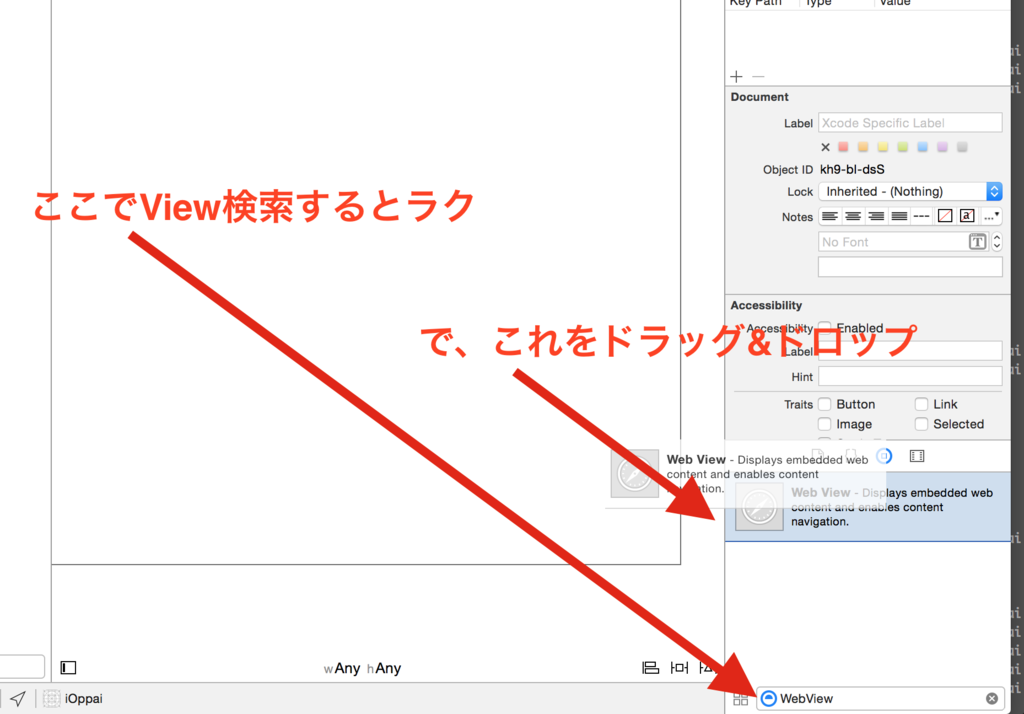
Task: Click the accessibility Hint field
Action: pos(910,377)
